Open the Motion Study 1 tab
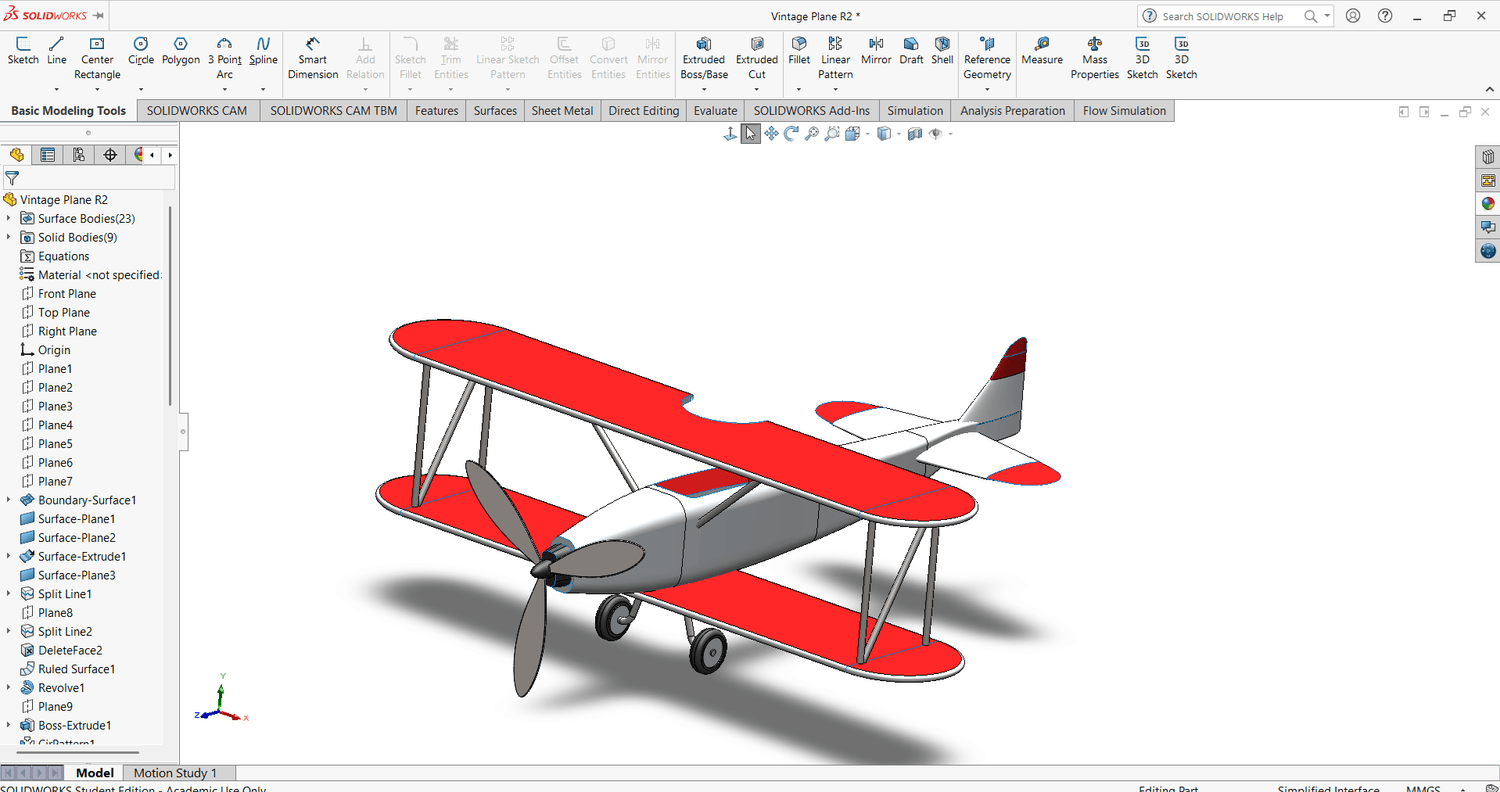 175,773
